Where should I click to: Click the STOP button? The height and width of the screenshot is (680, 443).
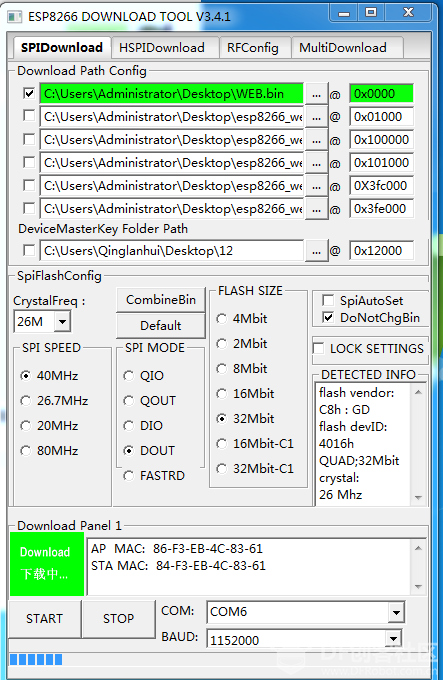118,618
